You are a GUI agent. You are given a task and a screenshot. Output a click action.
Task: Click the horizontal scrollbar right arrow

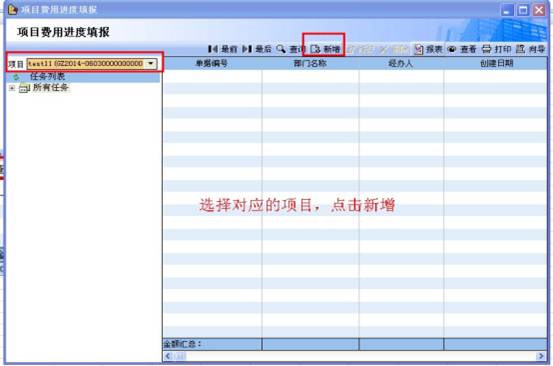tap(541, 356)
